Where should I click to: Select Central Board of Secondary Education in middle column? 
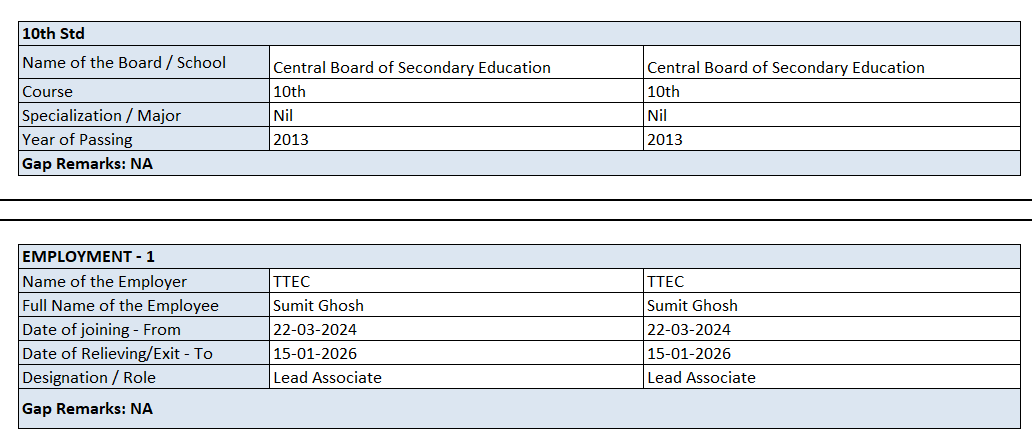411,68
